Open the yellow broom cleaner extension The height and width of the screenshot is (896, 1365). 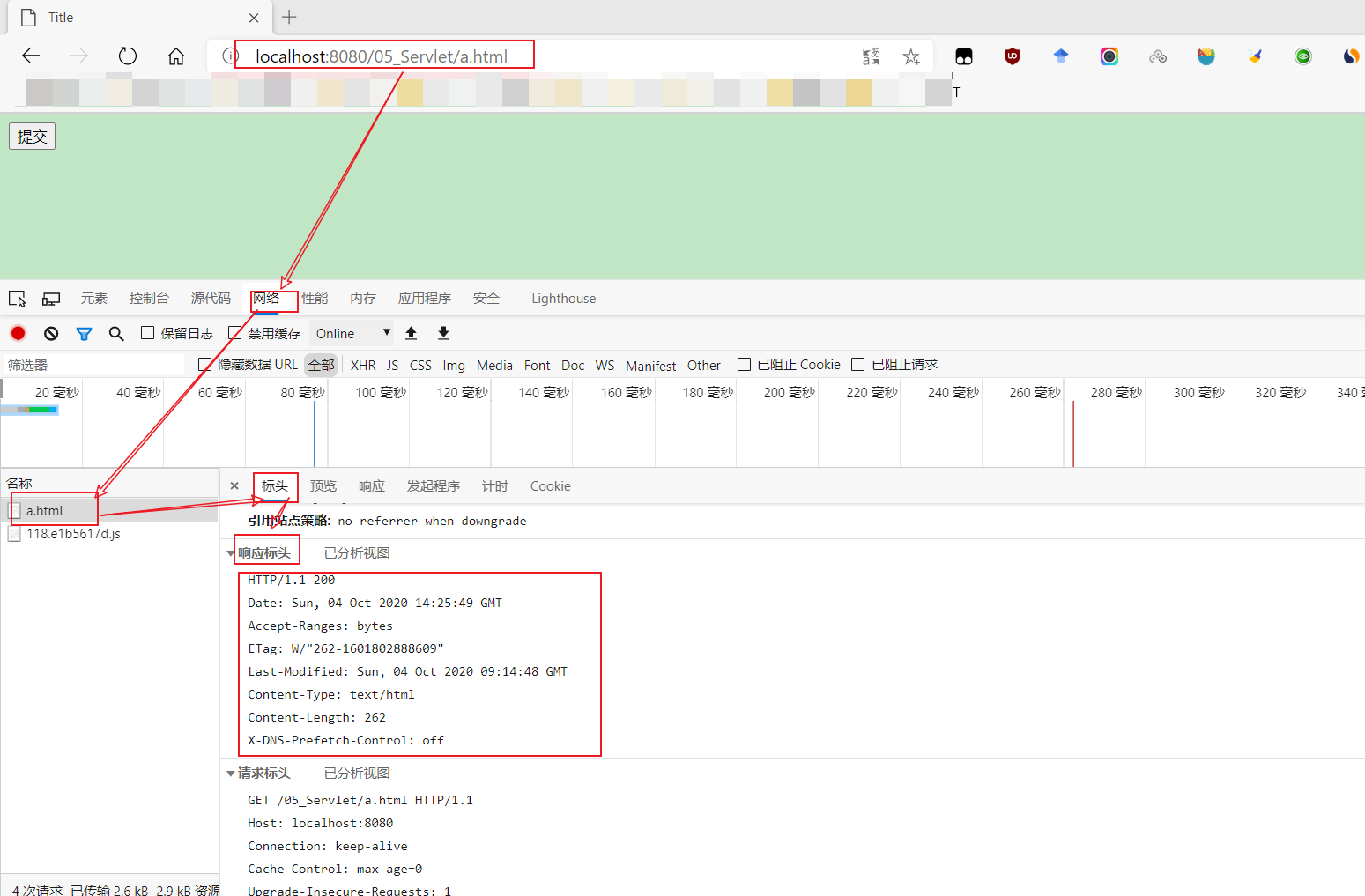1255,56
